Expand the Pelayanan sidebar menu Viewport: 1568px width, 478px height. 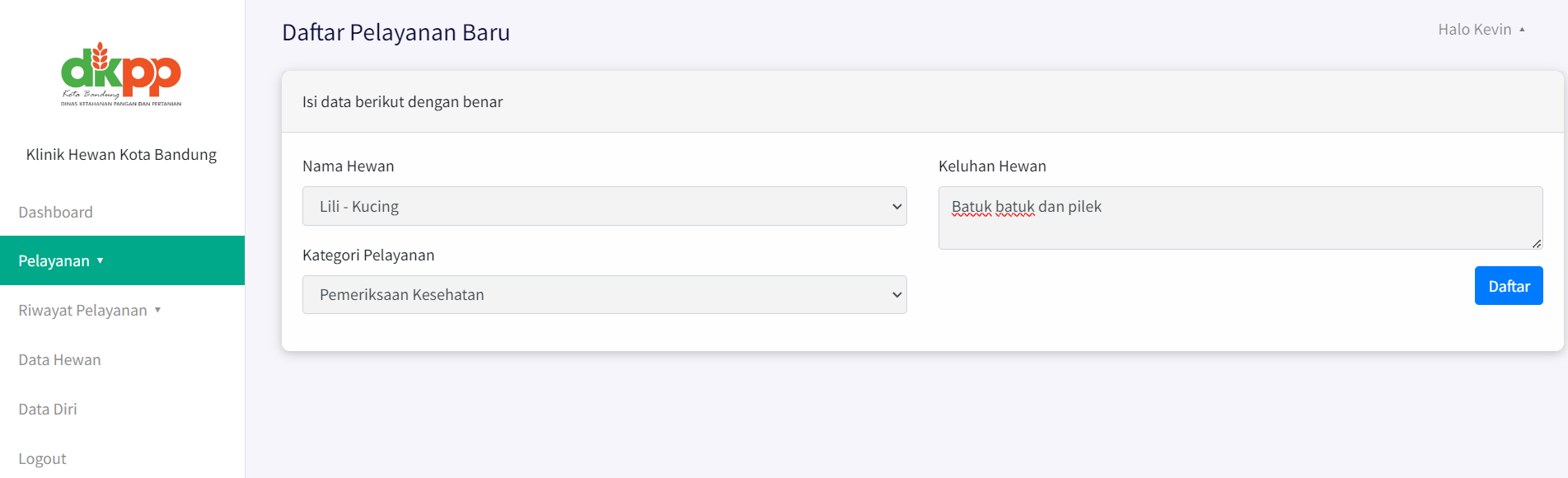point(54,261)
